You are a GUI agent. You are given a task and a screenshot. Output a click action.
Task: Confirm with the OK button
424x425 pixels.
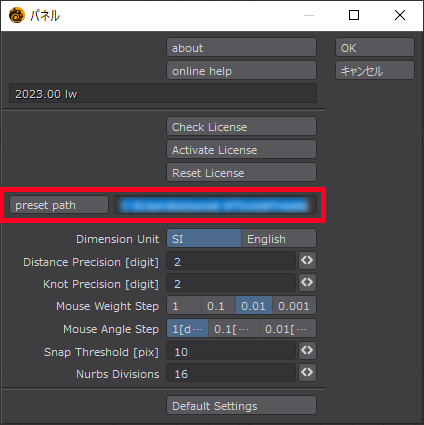[x=375, y=47]
